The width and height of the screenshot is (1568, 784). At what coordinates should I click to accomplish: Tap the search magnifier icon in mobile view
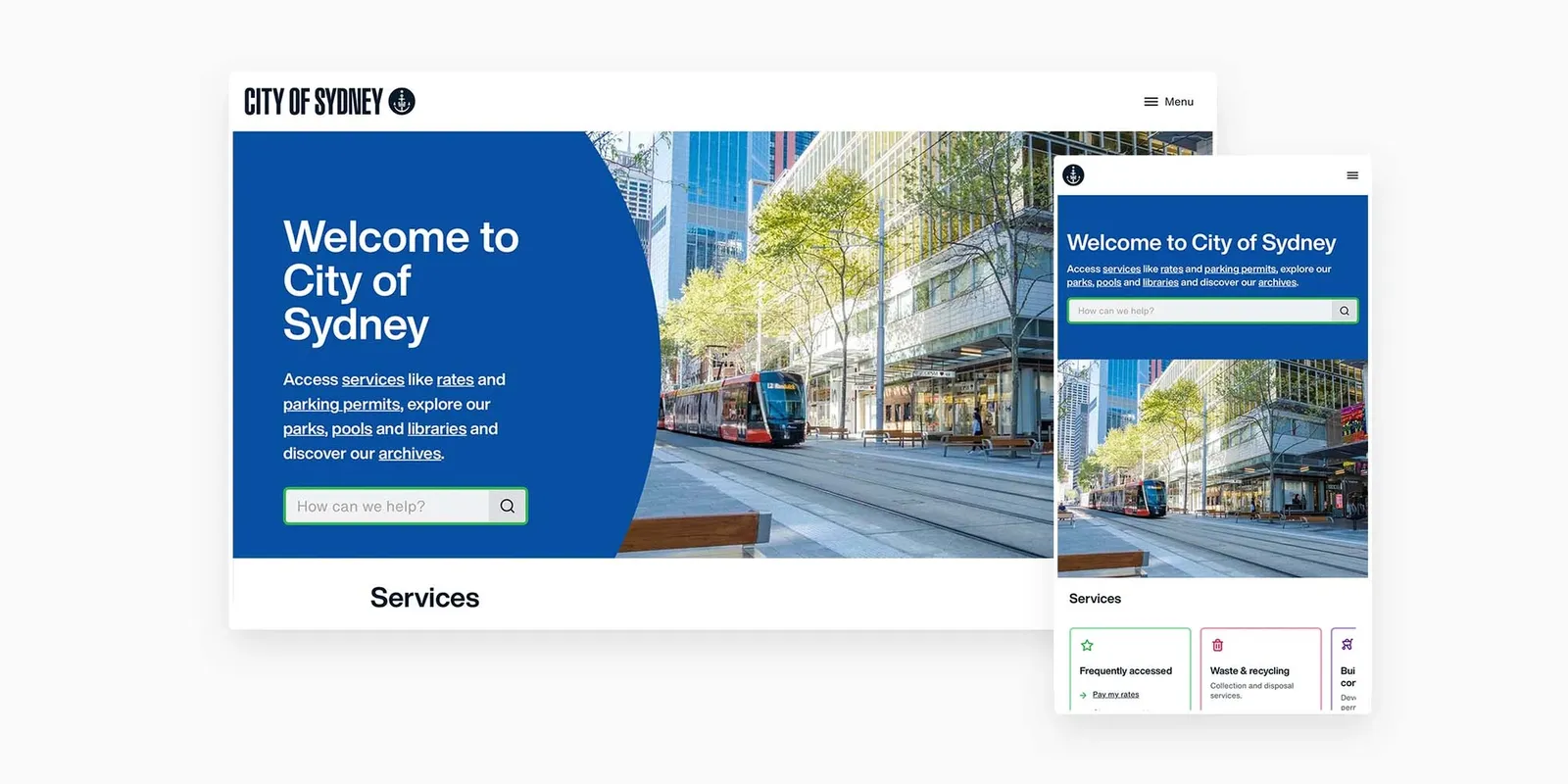pos(1345,311)
